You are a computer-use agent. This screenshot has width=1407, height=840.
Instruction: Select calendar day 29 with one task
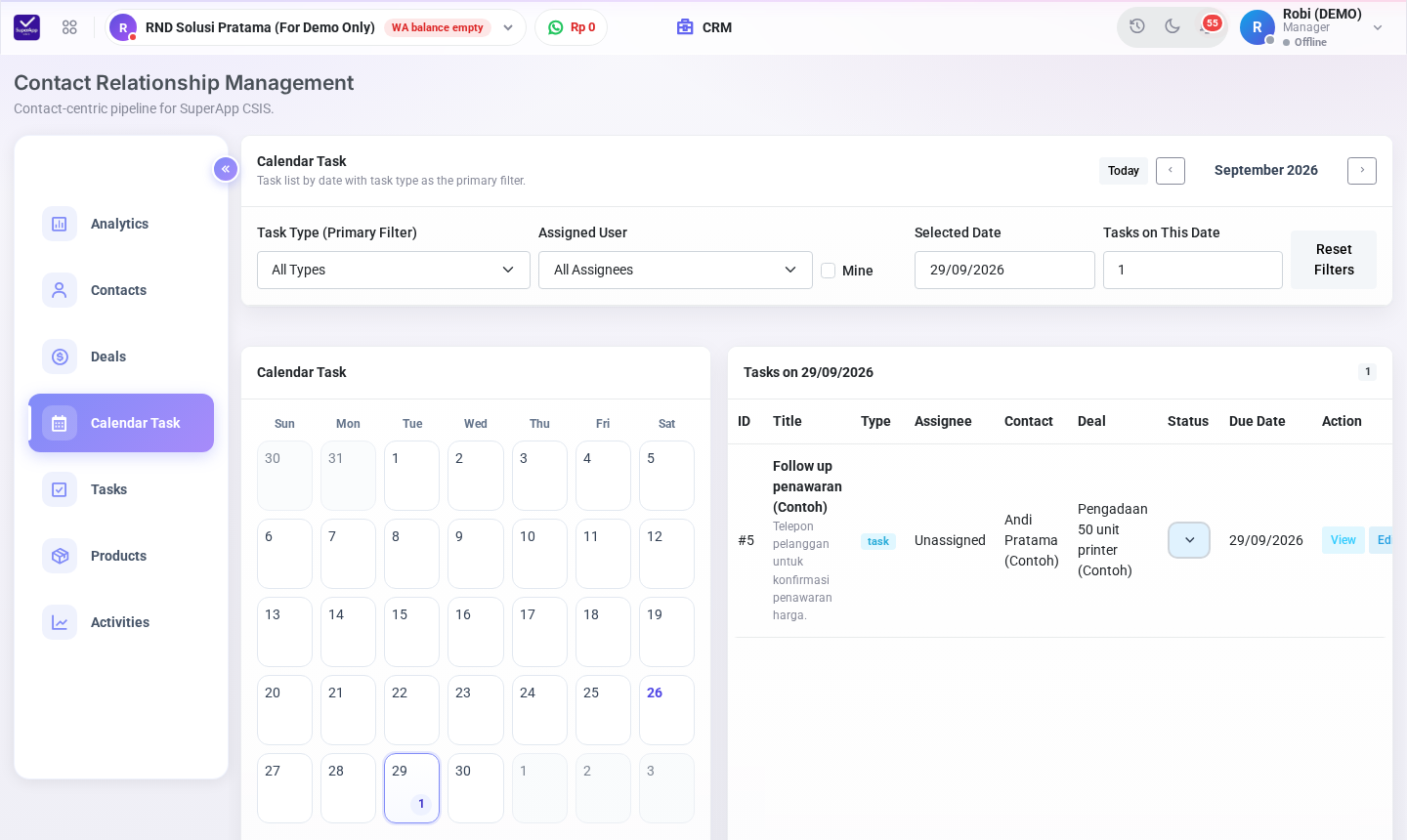pos(412,788)
